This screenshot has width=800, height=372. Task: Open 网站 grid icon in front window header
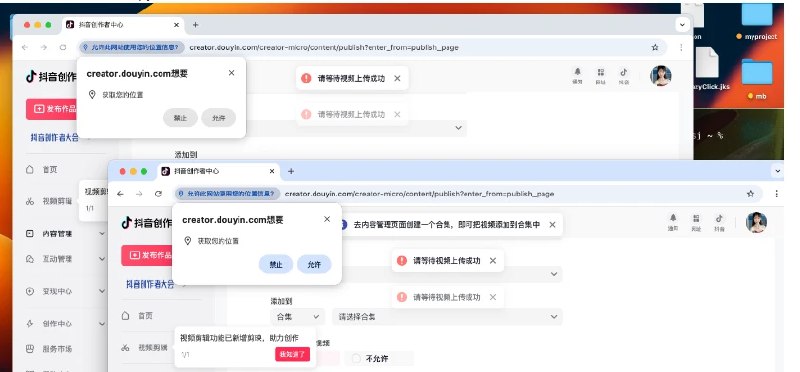pos(696,222)
